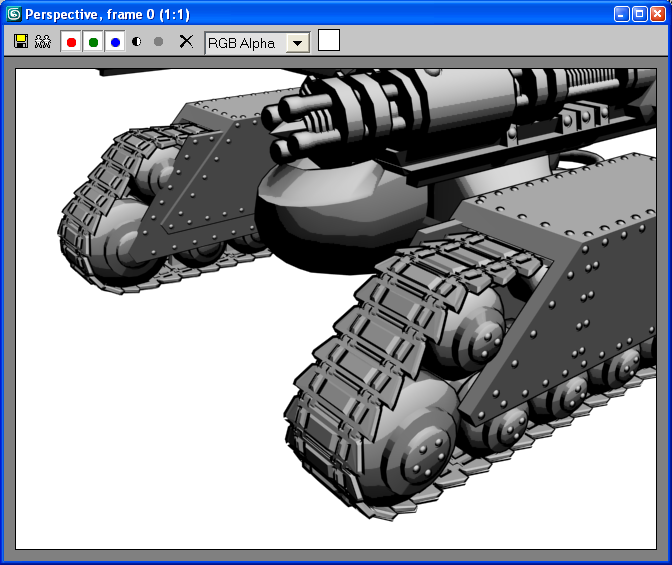The height and width of the screenshot is (565, 672).
Task: Click the 3ds Max icon in the title bar
Action: point(14,14)
